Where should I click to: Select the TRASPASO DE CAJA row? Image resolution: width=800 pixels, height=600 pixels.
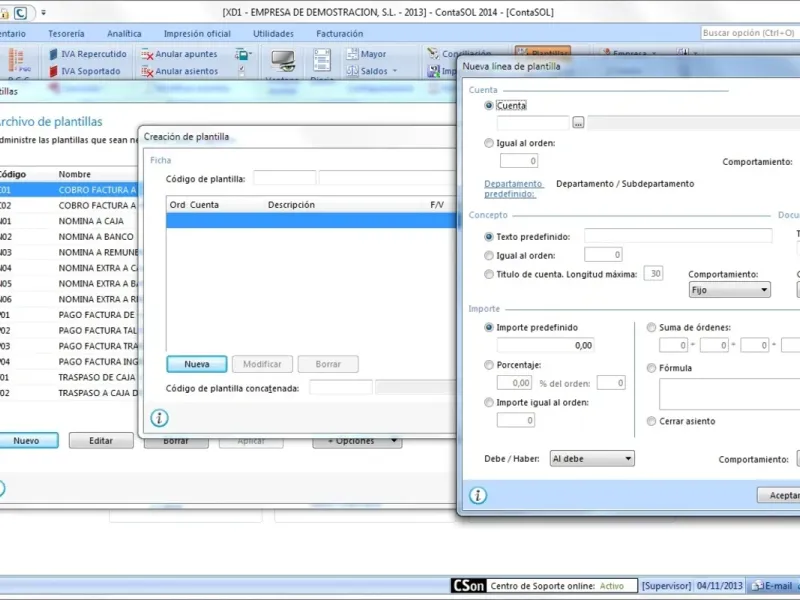69,378
